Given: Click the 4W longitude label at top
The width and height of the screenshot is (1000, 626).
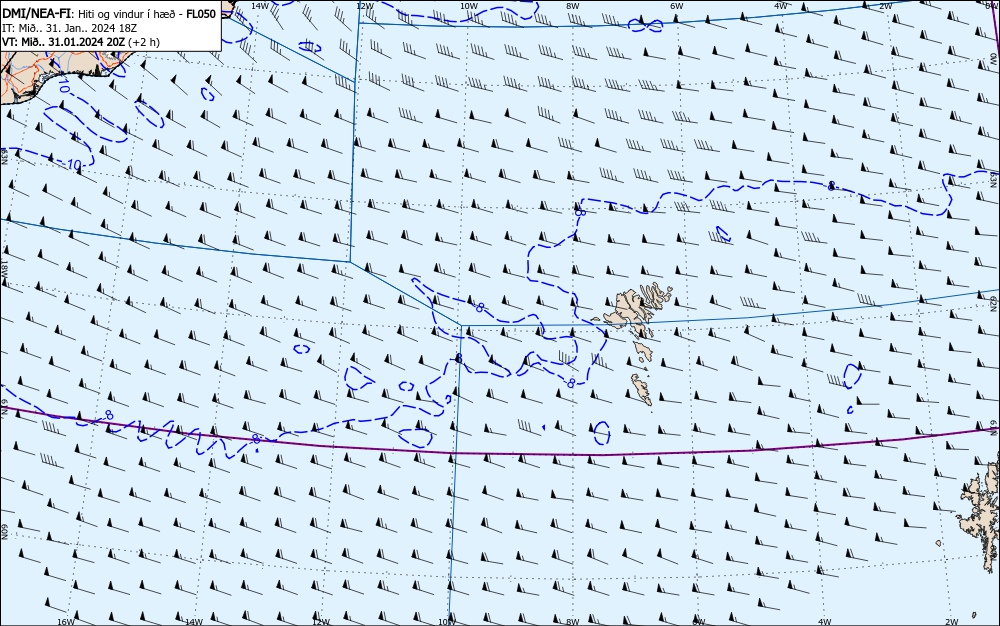Looking at the screenshot, I should (x=781, y=5).
